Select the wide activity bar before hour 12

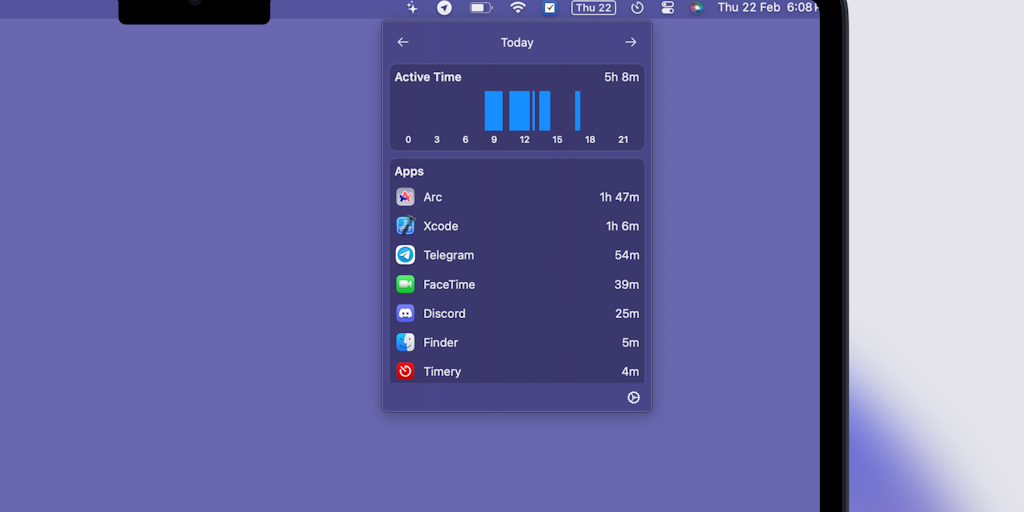point(519,111)
